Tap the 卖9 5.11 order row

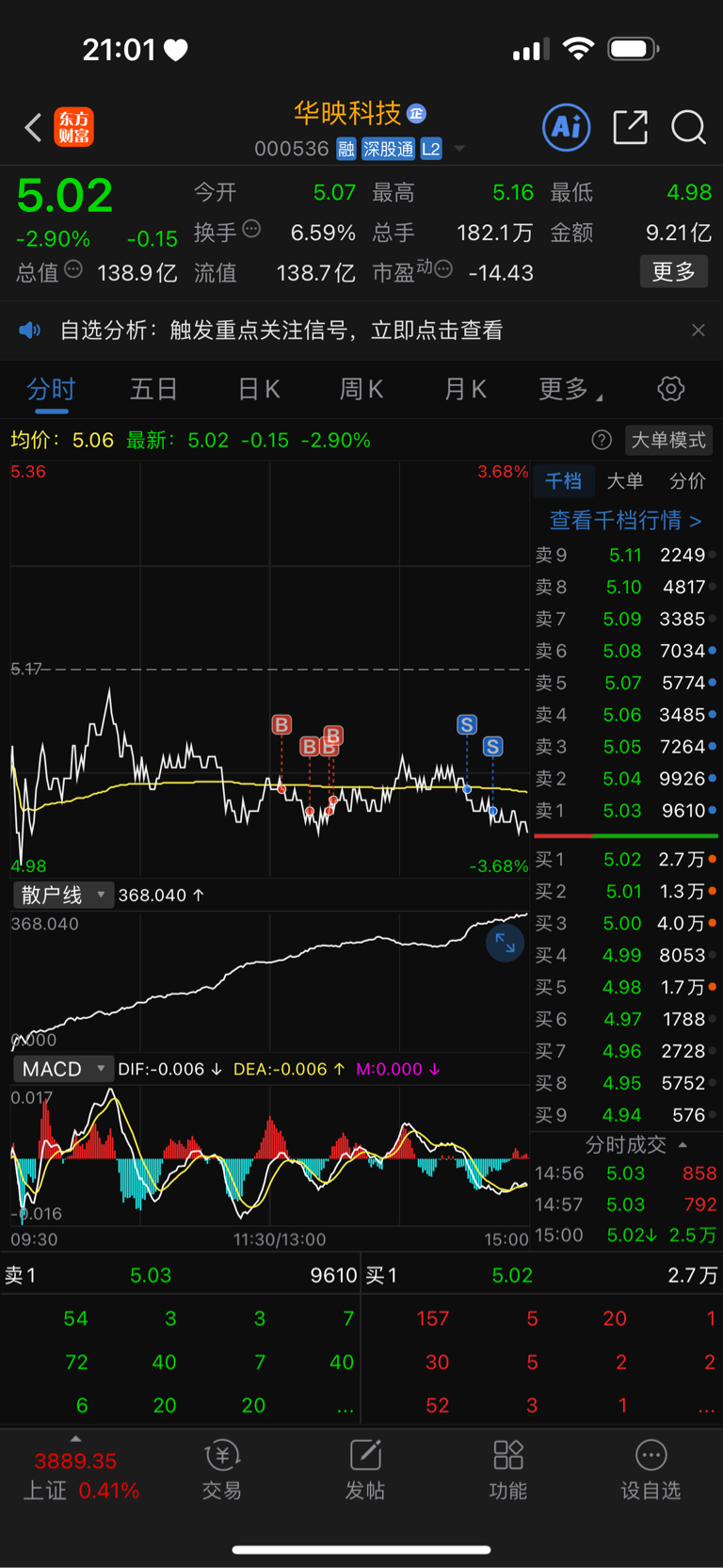tap(626, 556)
